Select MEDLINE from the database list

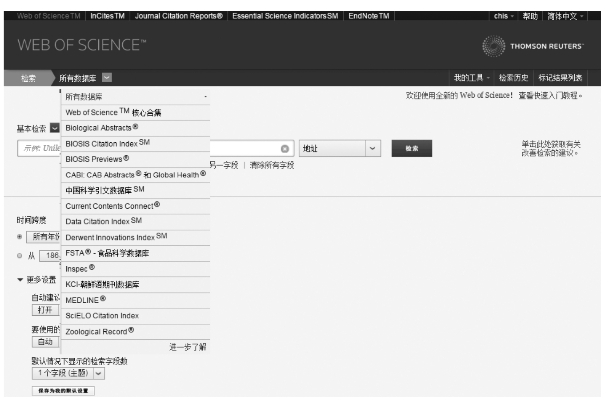[x=86, y=300]
